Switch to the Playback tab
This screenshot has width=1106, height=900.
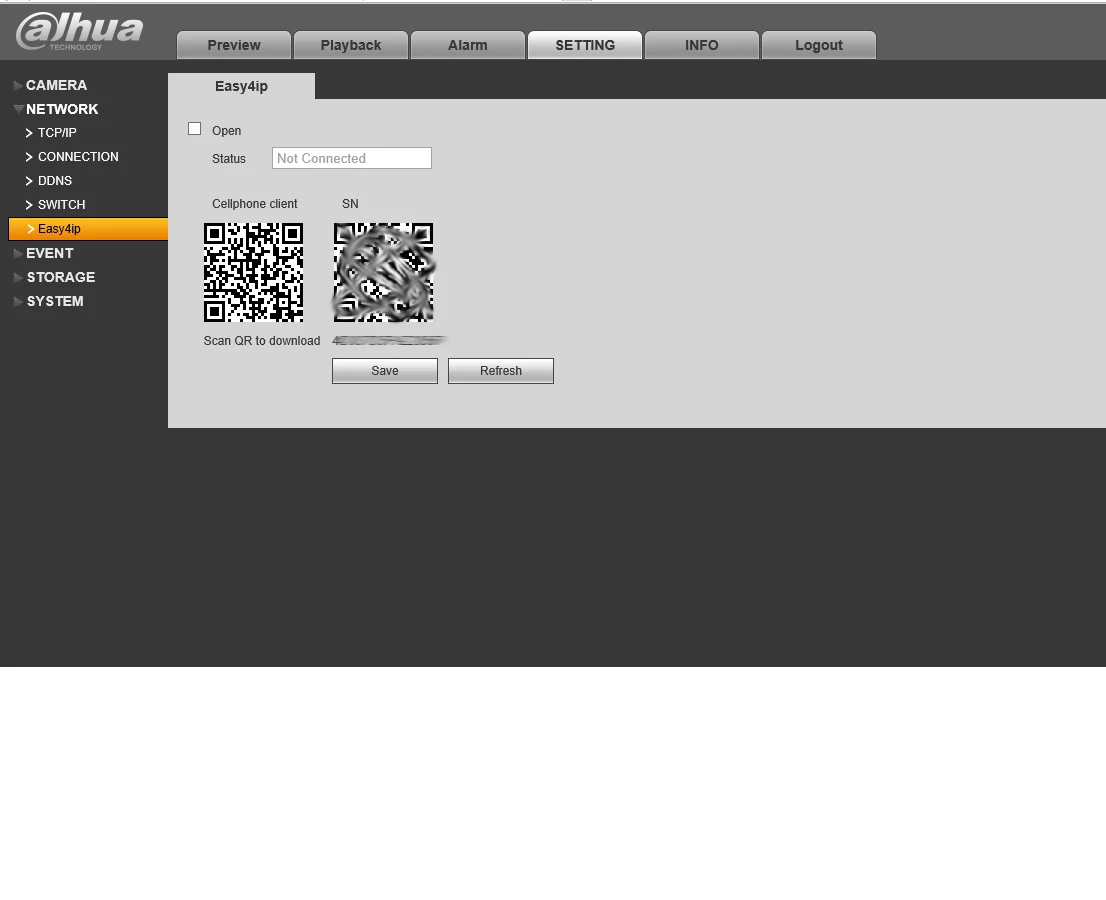click(x=351, y=45)
